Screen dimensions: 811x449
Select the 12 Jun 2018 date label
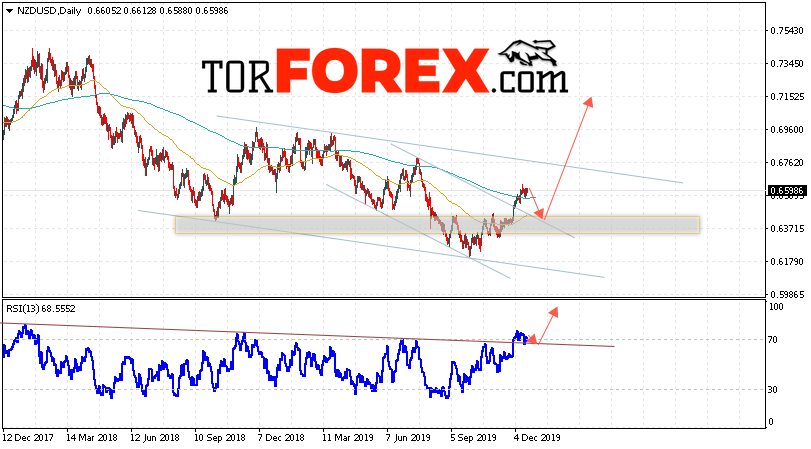(155, 438)
